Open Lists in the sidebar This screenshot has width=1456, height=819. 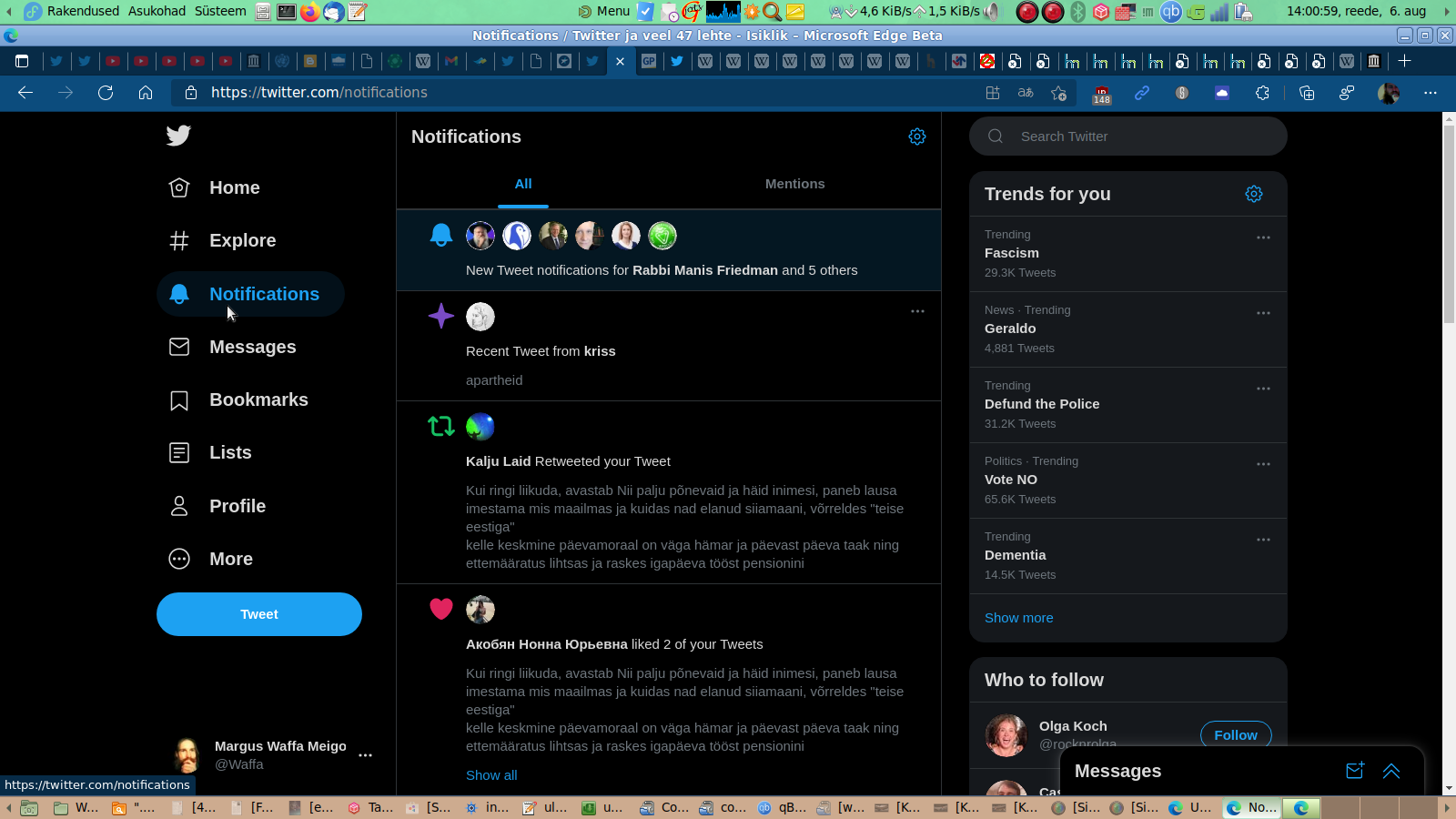pyautogui.click(x=210, y=452)
